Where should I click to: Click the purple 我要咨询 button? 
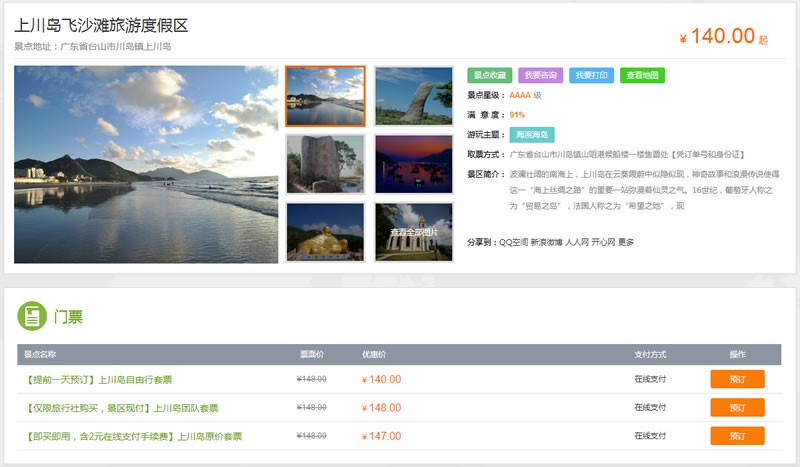point(540,75)
